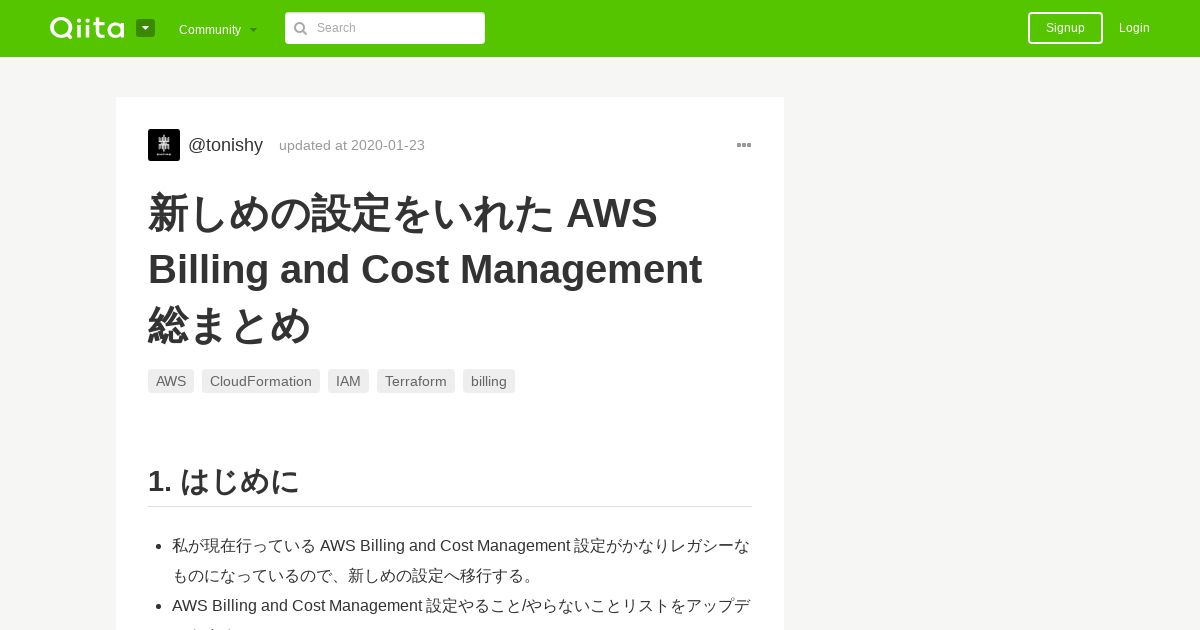Expand the dropdown arrow beside Qiita logo

point(146,28)
